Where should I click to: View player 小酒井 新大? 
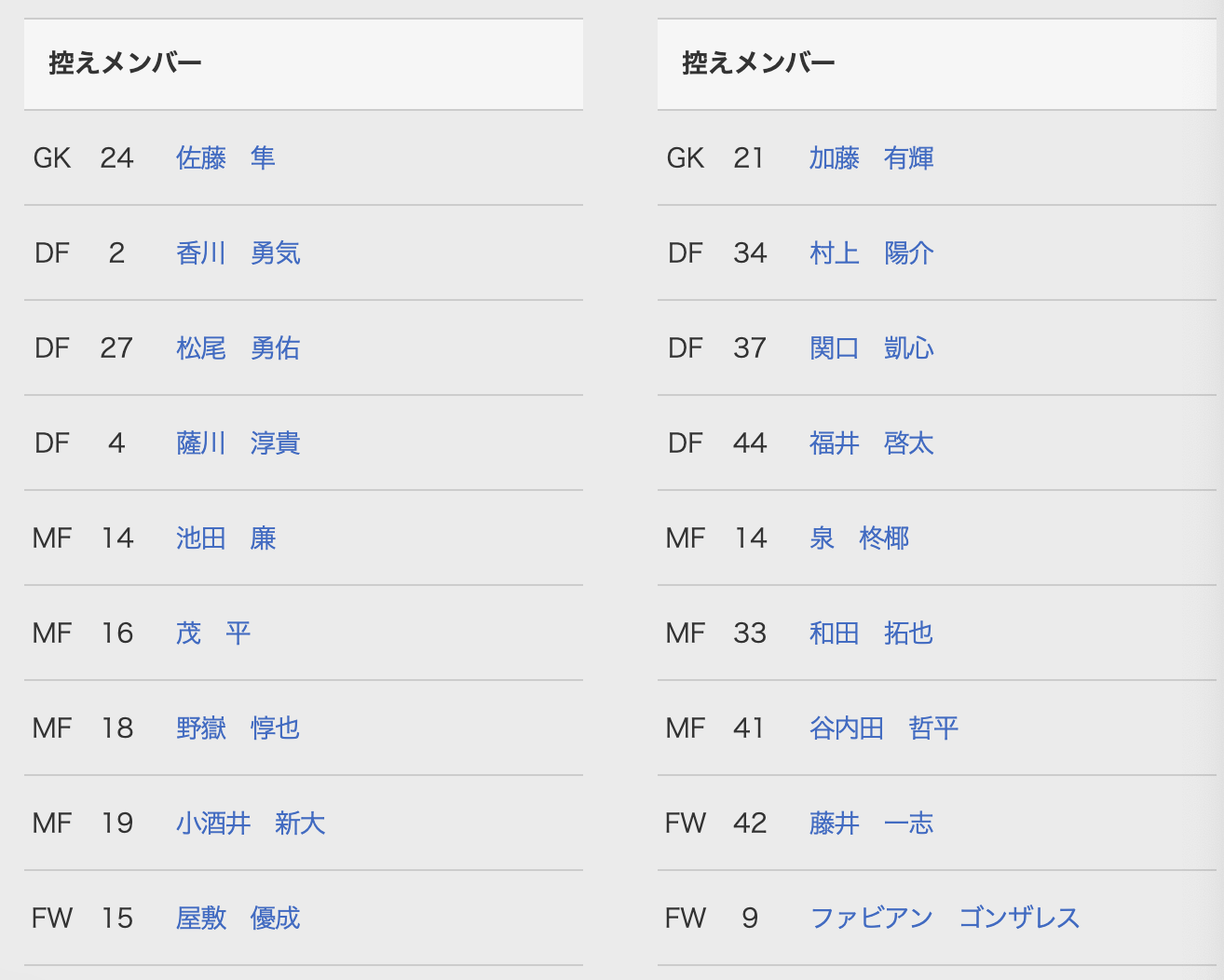click(251, 823)
